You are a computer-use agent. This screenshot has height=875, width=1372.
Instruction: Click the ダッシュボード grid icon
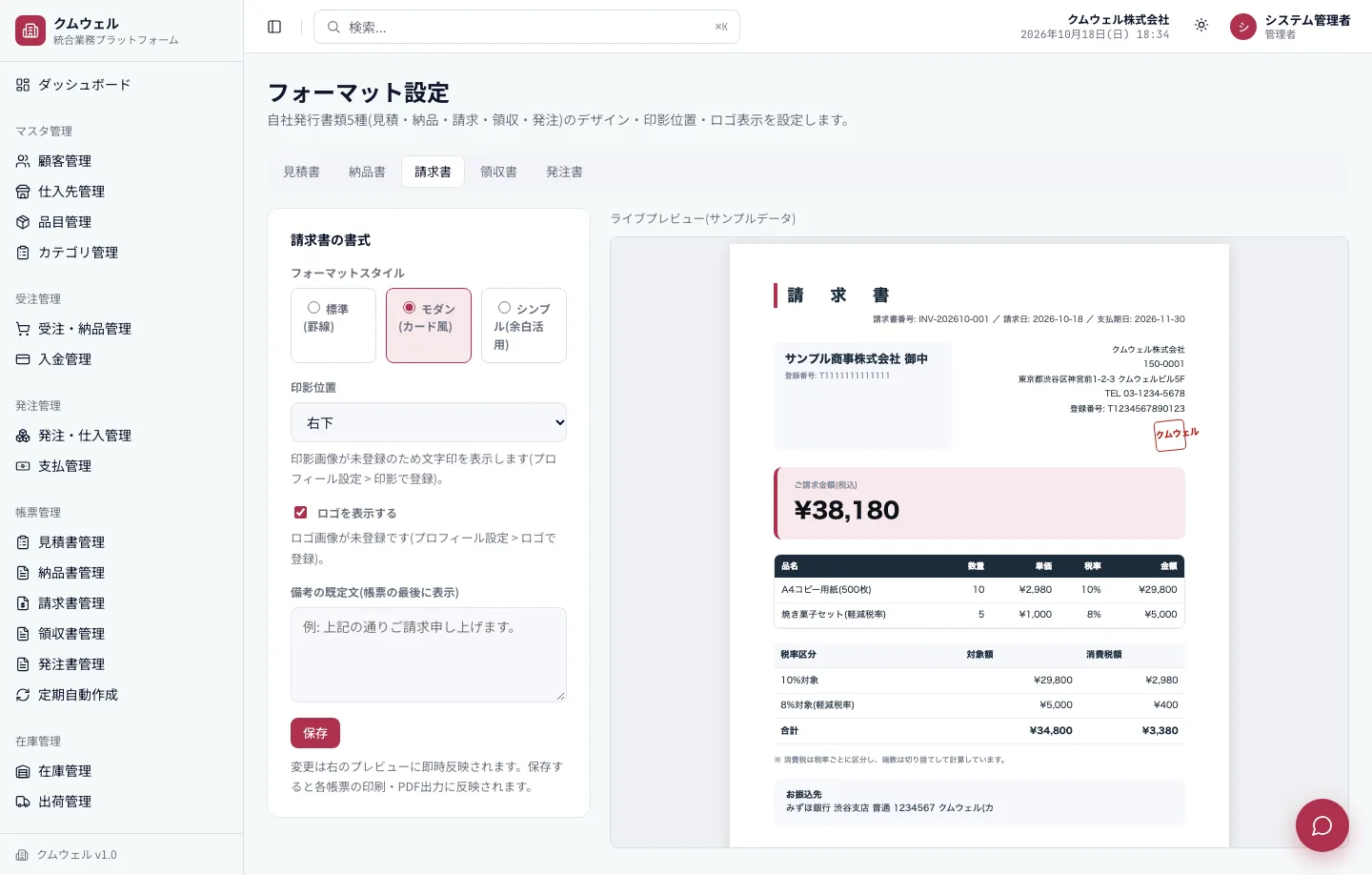pyautogui.click(x=23, y=85)
